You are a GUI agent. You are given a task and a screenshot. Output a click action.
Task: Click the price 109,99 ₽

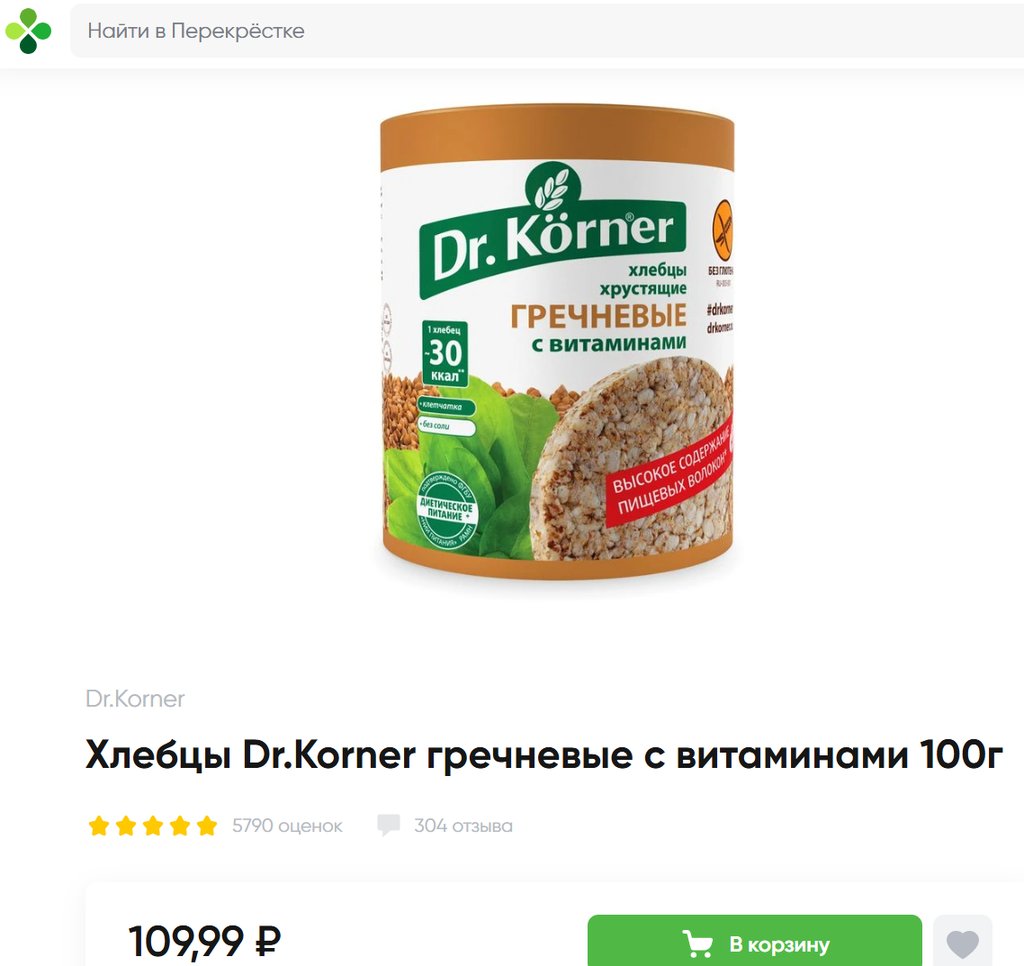tap(204, 941)
